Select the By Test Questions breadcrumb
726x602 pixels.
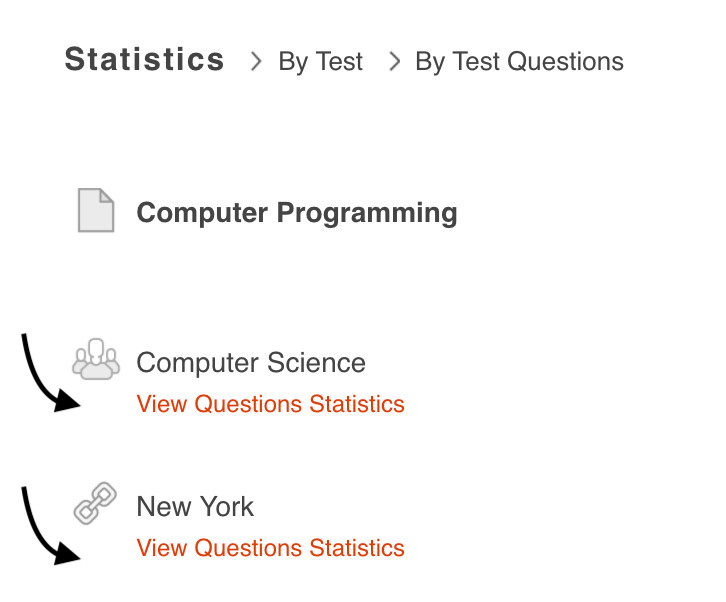[519, 62]
